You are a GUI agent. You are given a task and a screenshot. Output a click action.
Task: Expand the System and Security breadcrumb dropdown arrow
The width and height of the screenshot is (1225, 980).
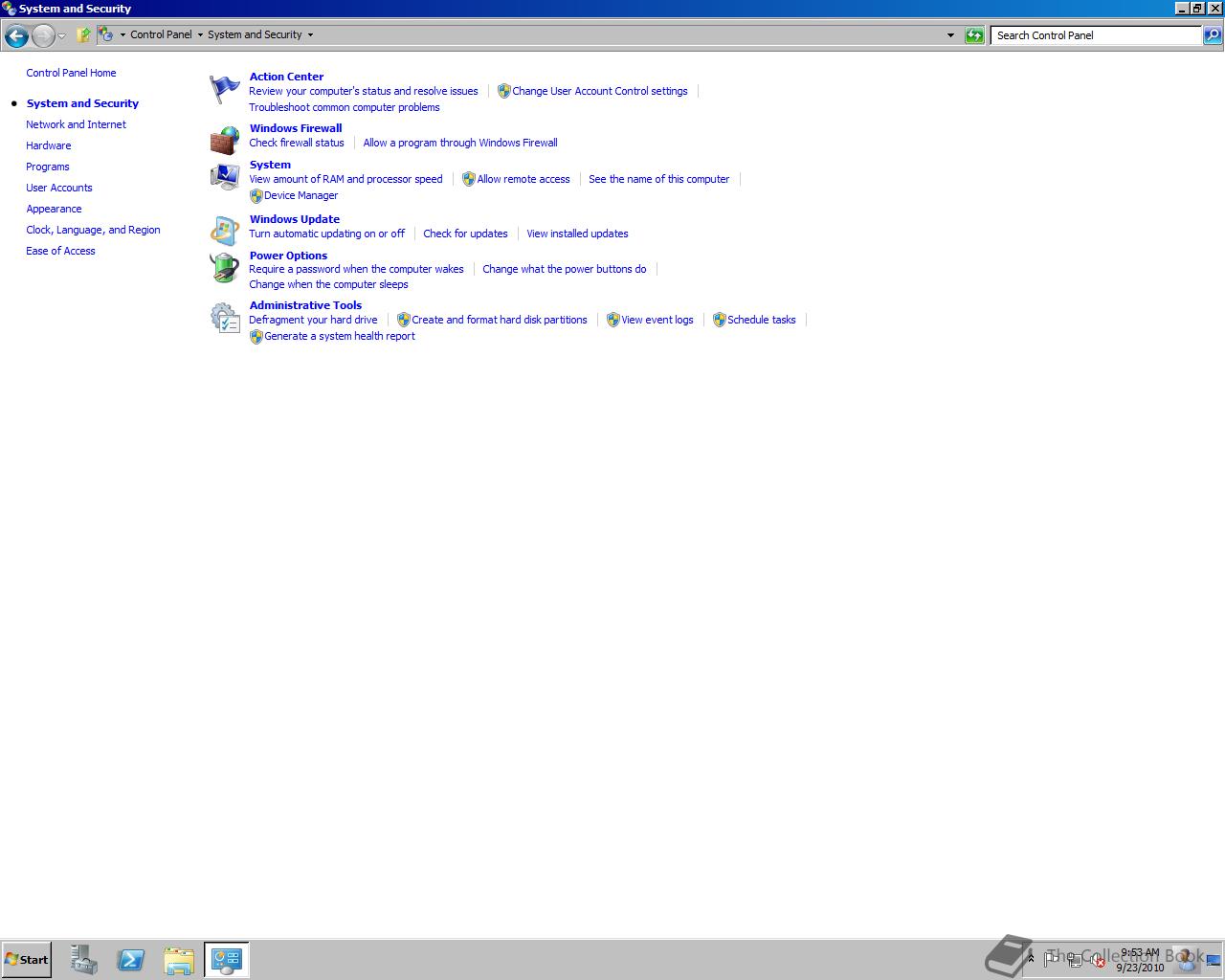pos(310,34)
